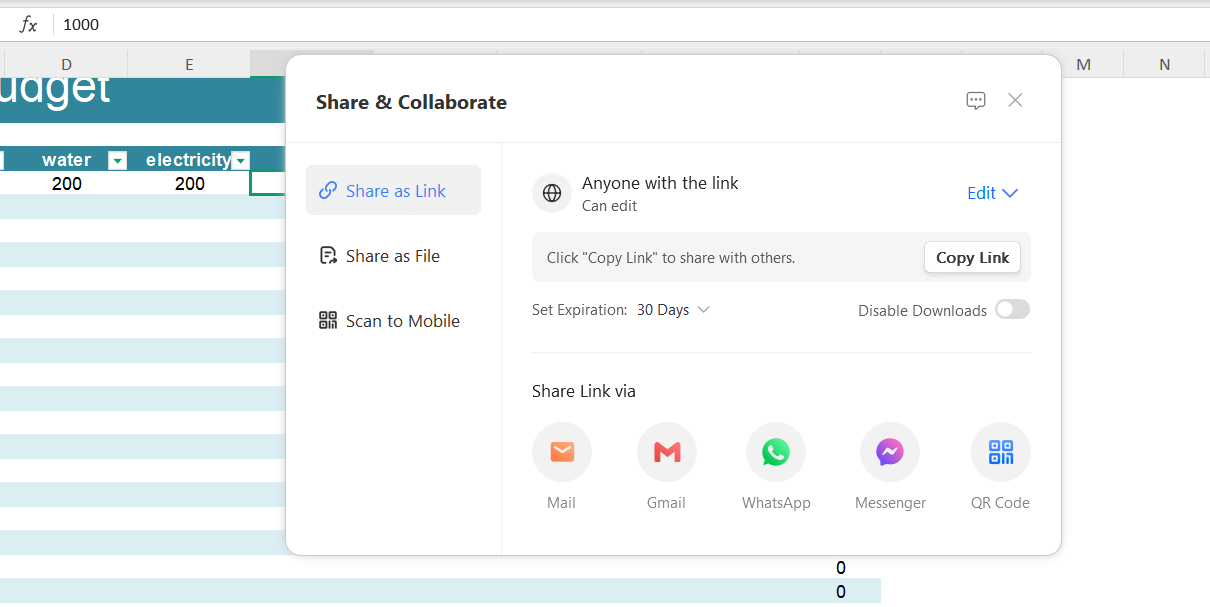The width and height of the screenshot is (1210, 607).
Task: Open the electricity column filter dropdown
Action: [240, 160]
